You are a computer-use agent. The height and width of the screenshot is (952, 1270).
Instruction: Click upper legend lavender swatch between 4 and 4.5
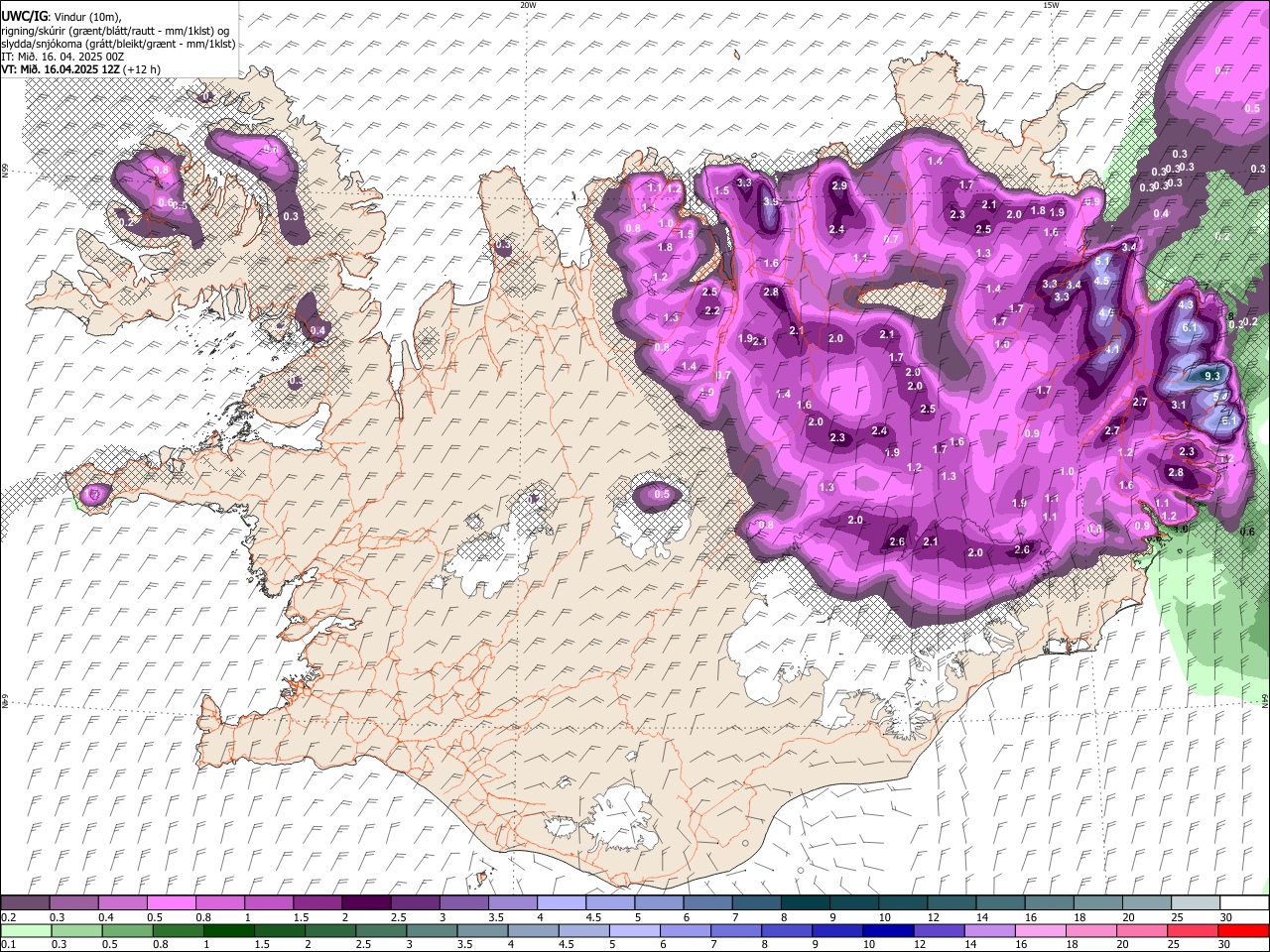click(561, 903)
